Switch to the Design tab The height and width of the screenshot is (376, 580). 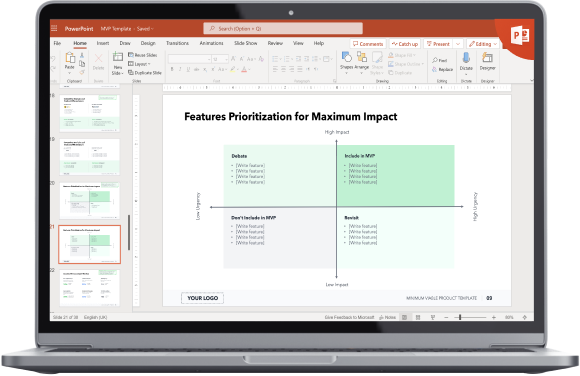click(x=148, y=43)
